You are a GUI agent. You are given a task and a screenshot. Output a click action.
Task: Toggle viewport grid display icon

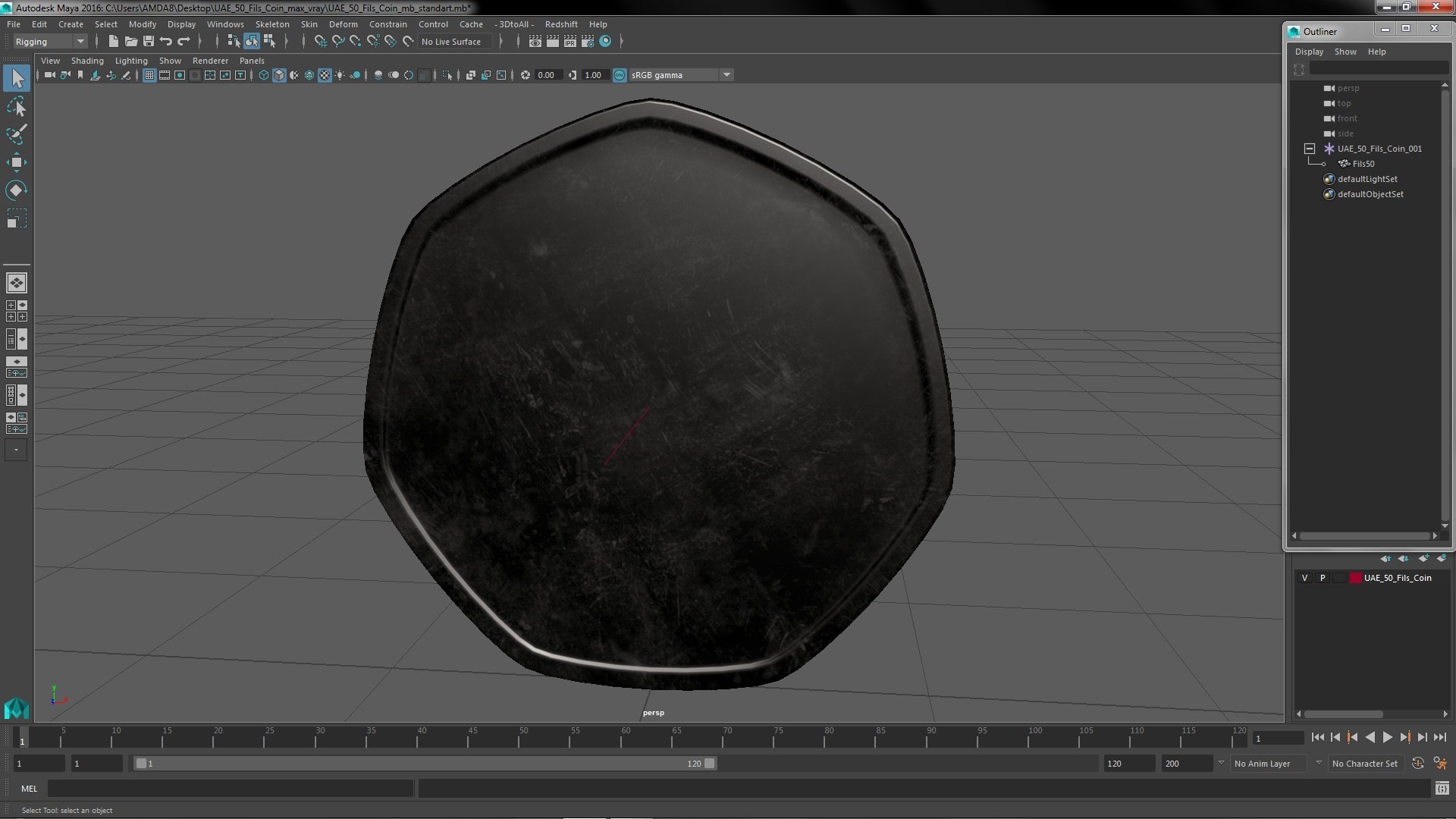[149, 75]
